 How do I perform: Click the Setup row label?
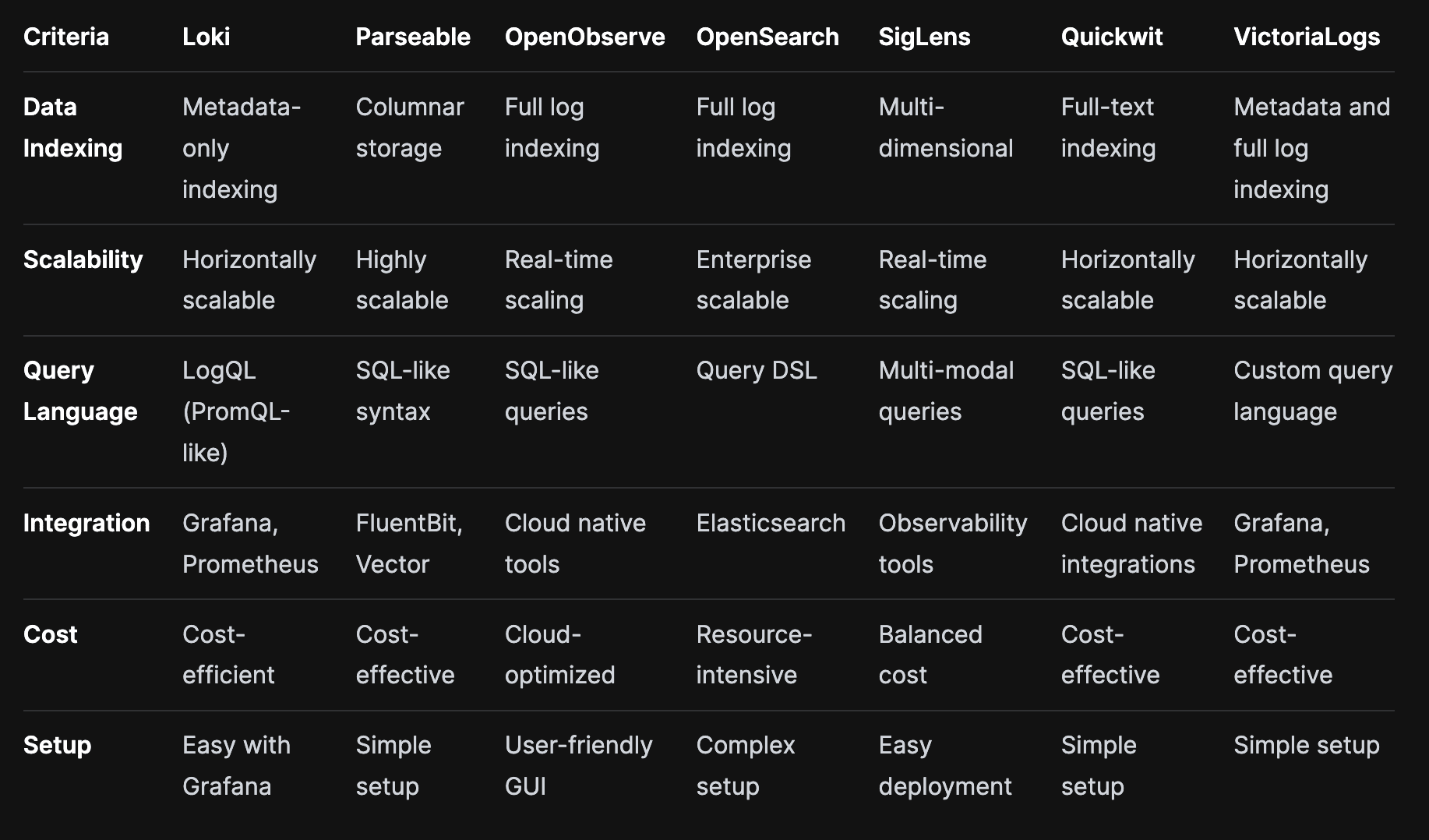(57, 745)
